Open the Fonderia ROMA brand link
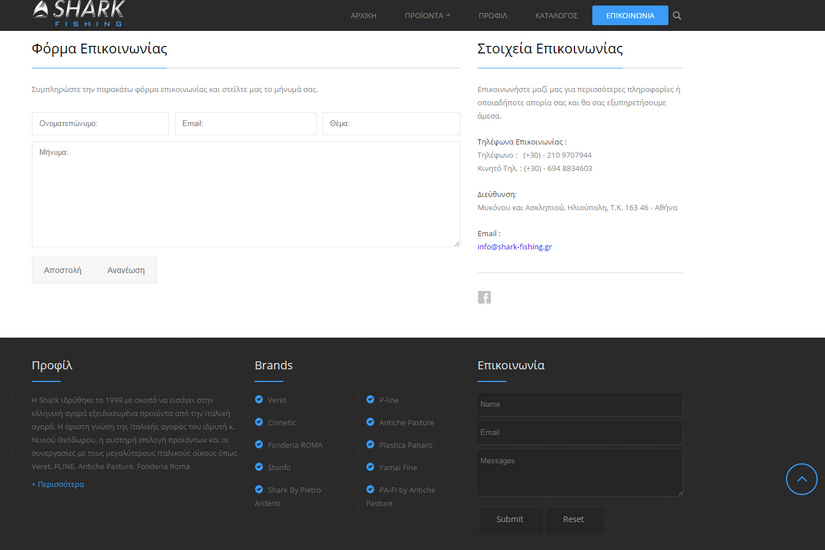 [x=295, y=445]
